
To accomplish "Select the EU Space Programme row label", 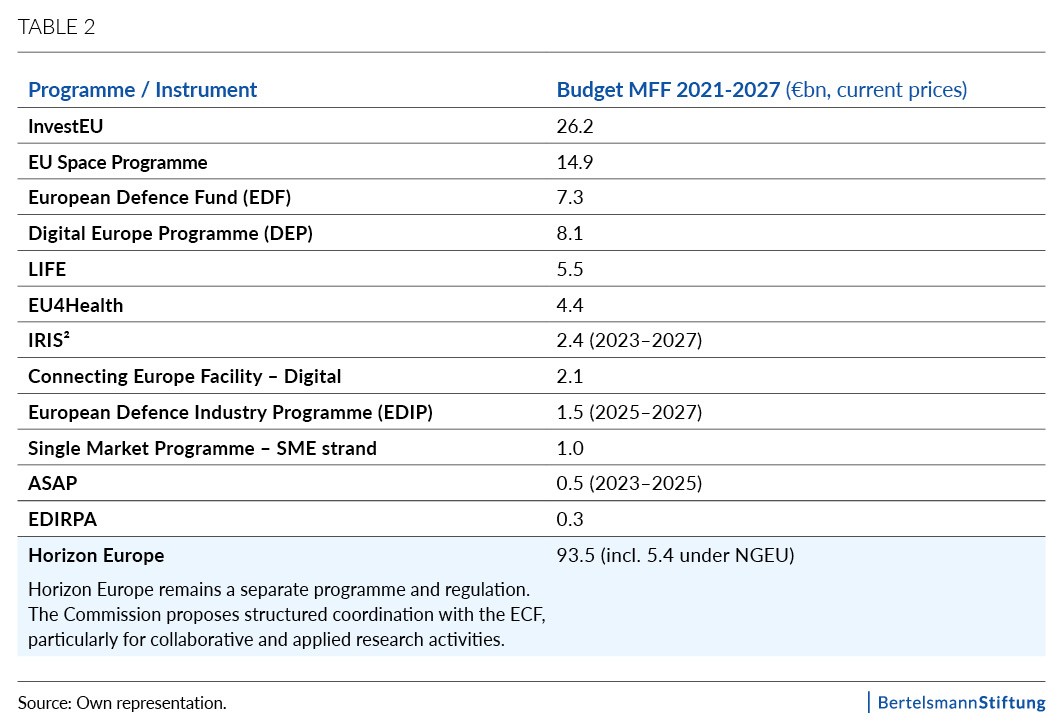I will coord(118,162).
